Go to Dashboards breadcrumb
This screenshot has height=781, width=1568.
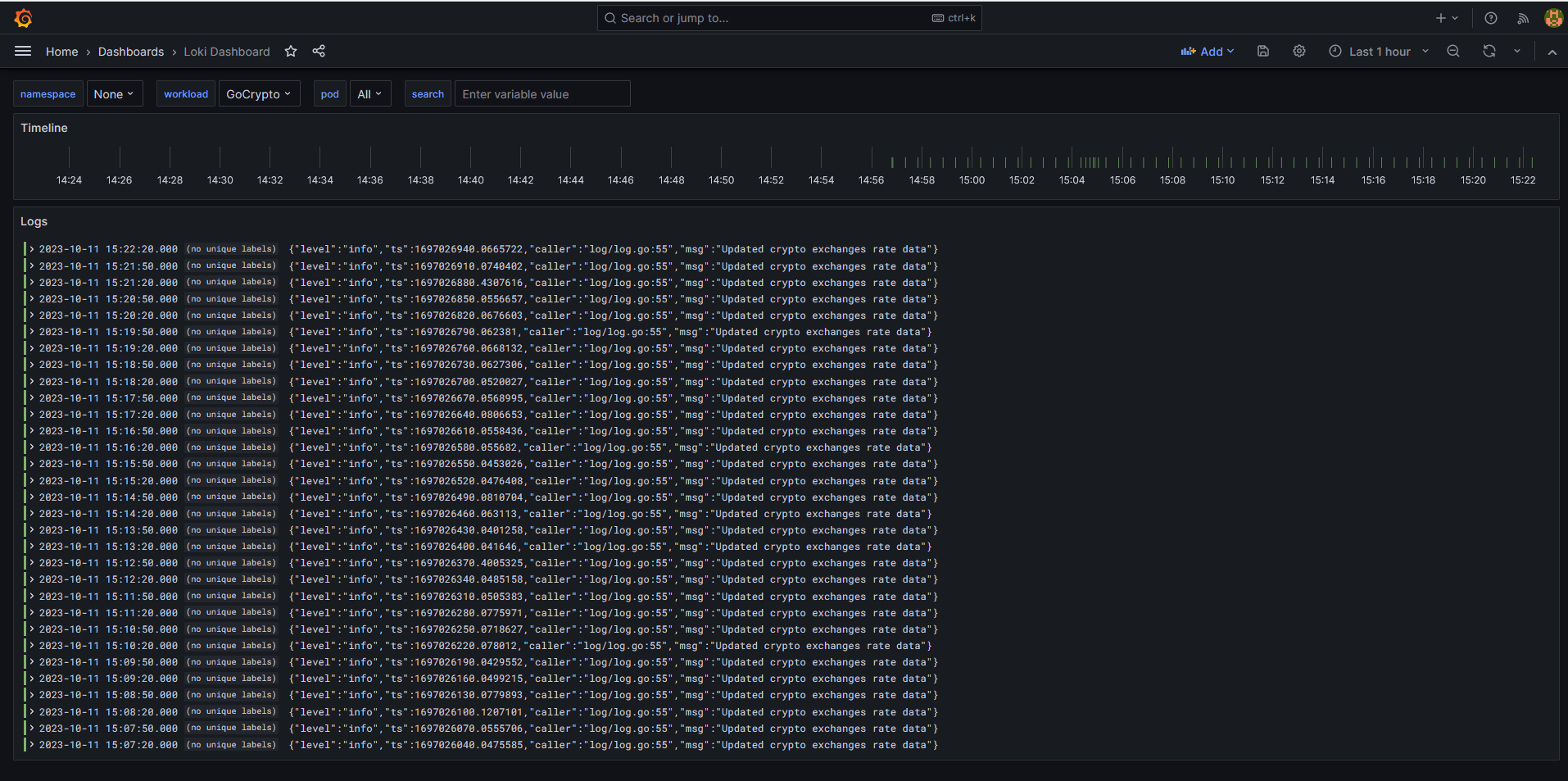[x=131, y=52]
